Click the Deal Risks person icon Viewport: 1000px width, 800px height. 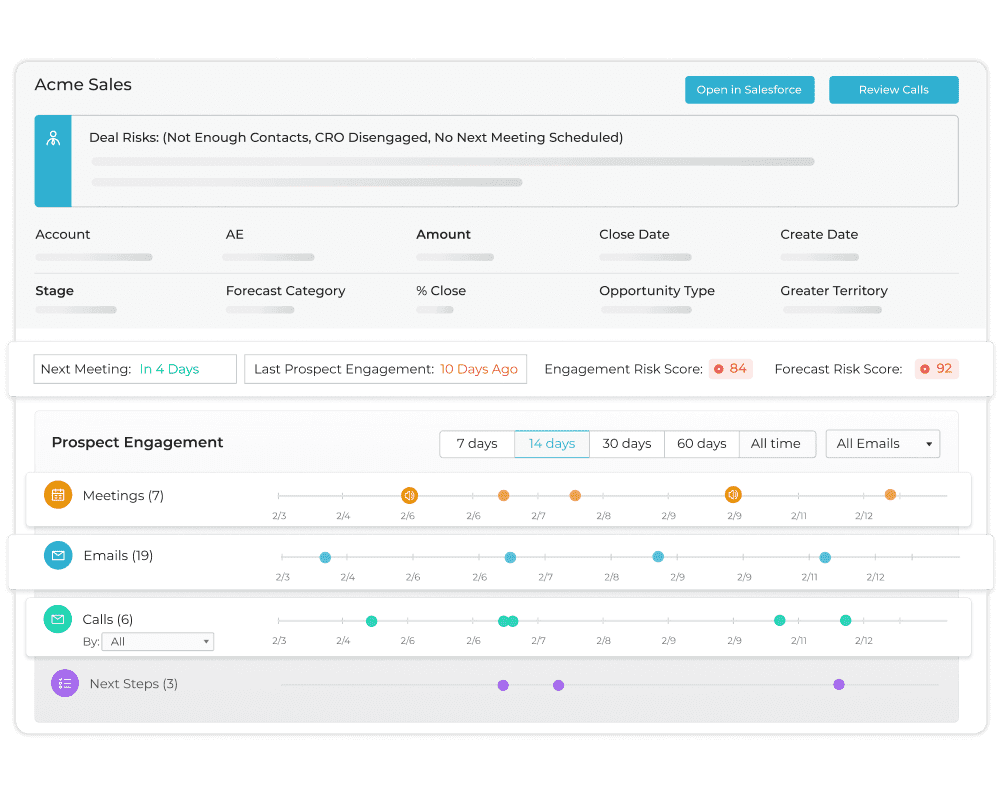tap(53, 139)
